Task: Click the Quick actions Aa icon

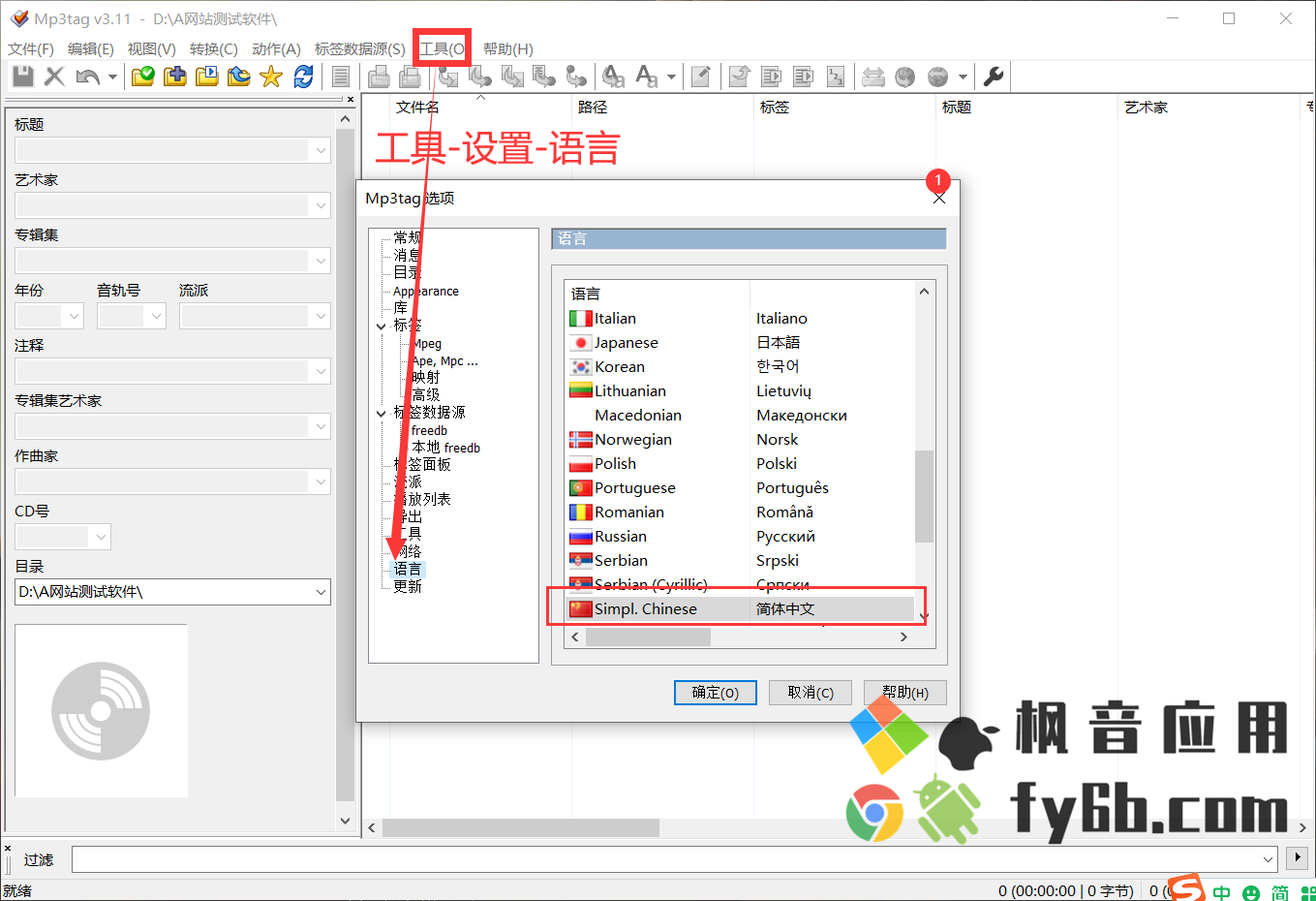Action: click(x=646, y=77)
